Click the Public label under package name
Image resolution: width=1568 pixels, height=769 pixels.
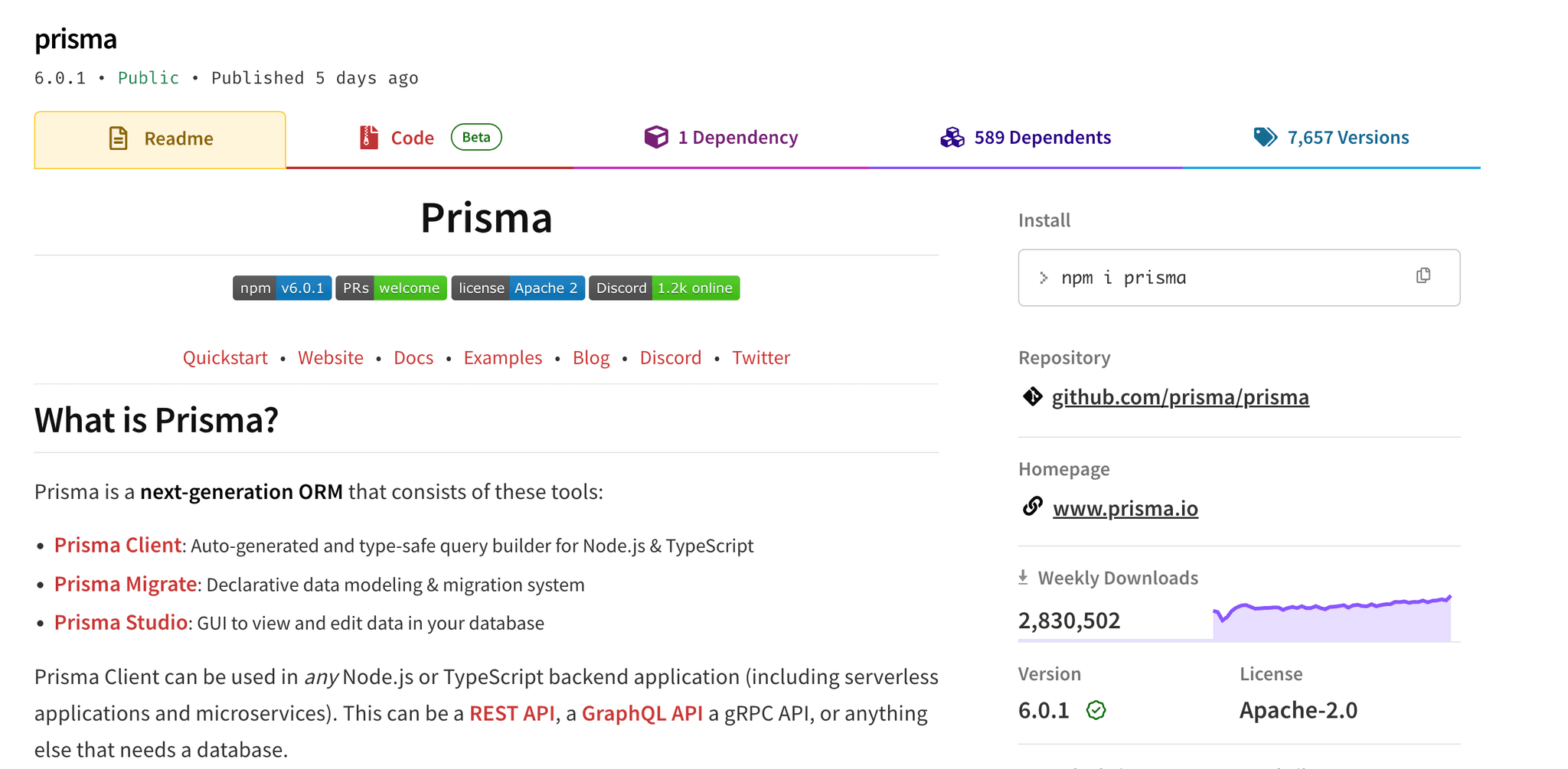tap(149, 78)
